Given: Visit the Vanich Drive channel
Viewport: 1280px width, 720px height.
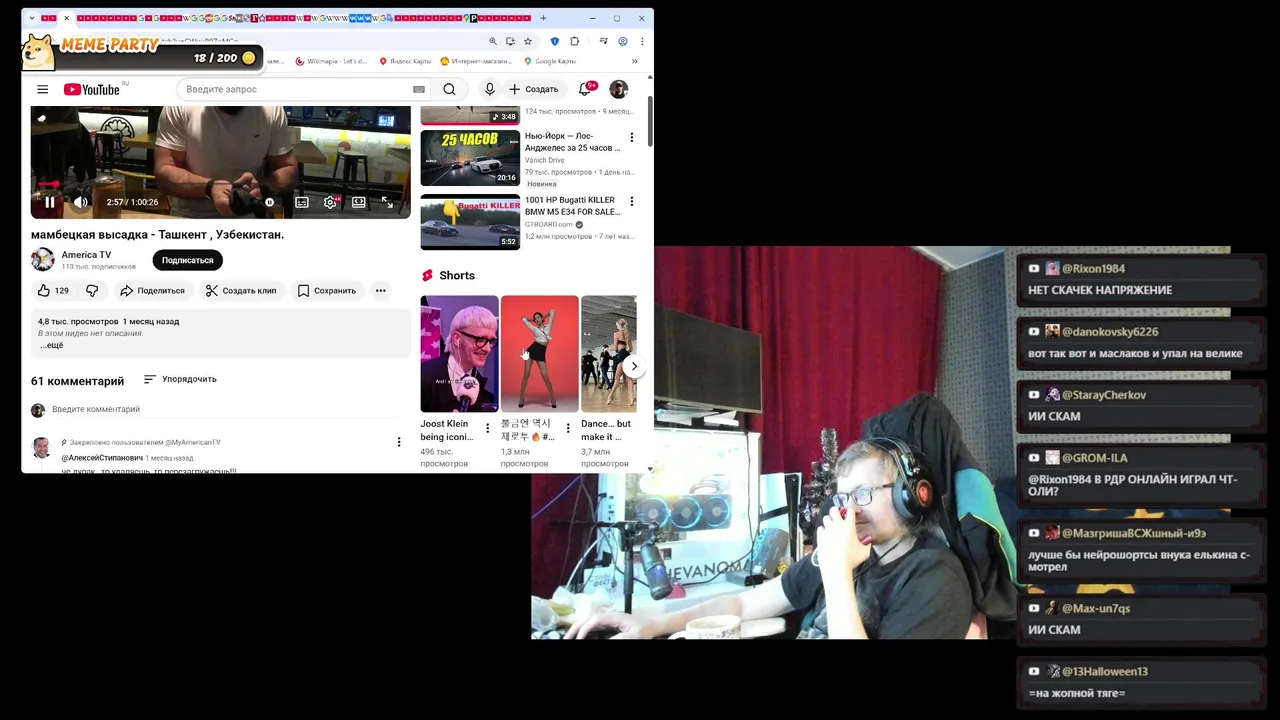Looking at the screenshot, I should point(545,160).
